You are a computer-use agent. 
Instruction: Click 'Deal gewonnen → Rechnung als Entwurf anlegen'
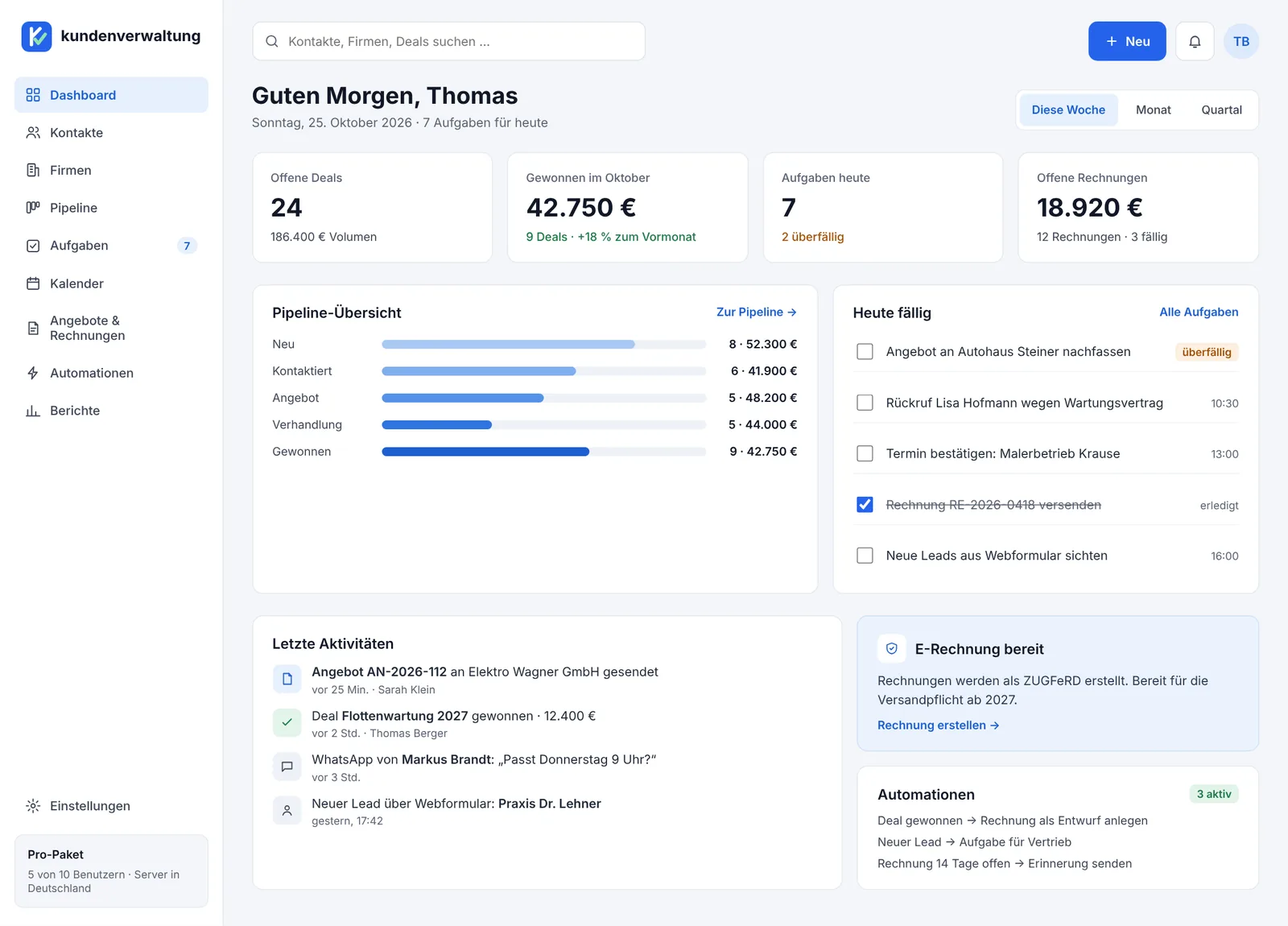[x=1013, y=821]
